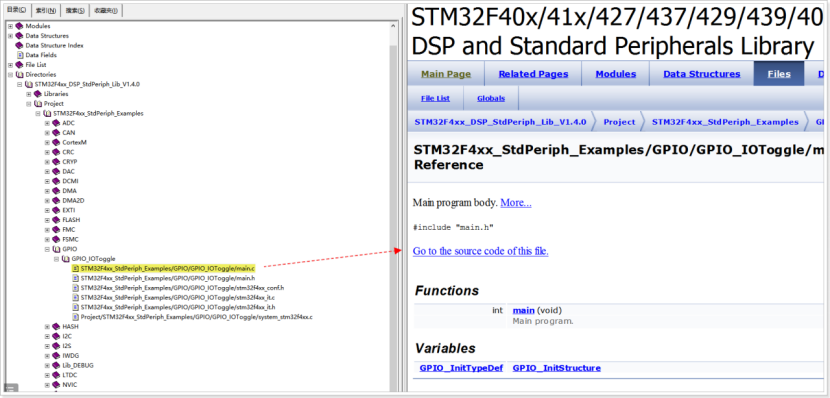830x398 pixels.
Task: Click the NVIC folder book icon
Action: (x=56, y=385)
